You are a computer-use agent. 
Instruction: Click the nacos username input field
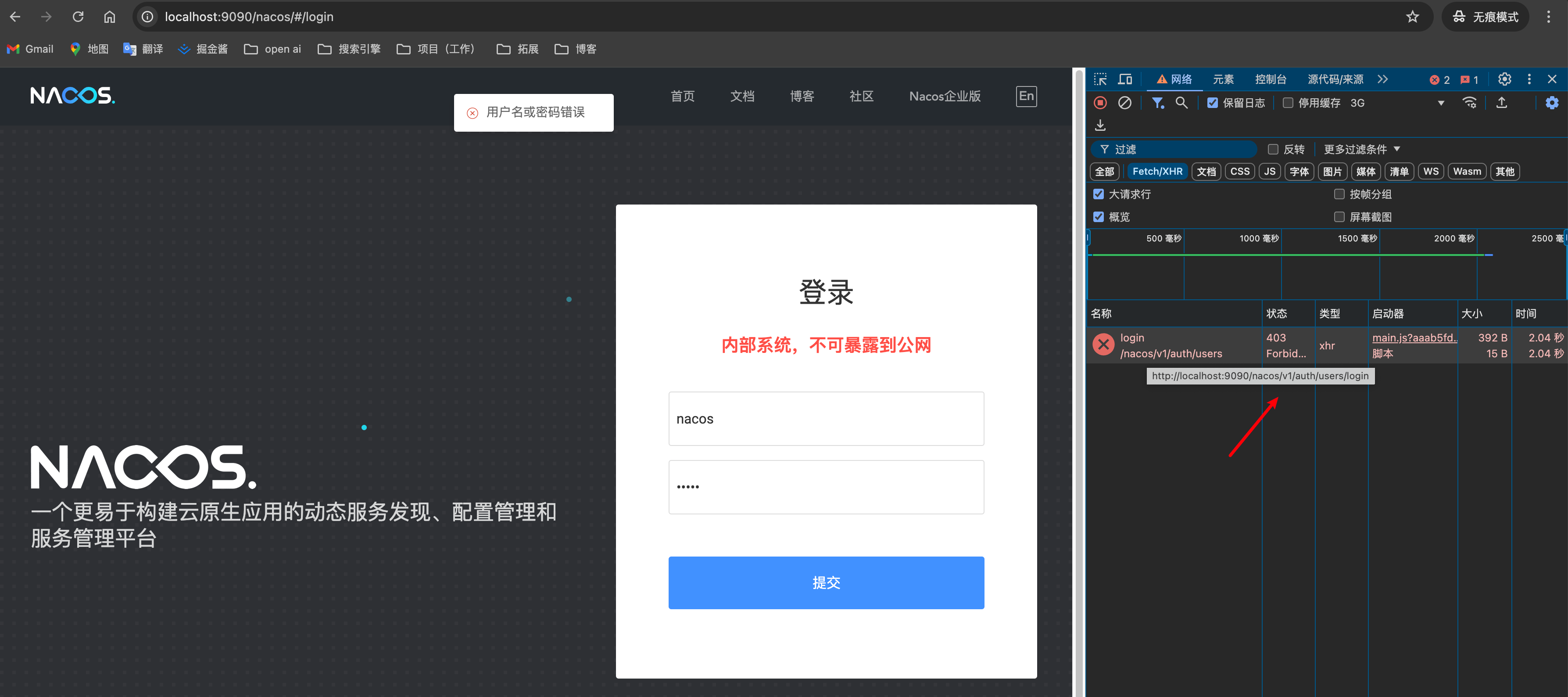point(825,418)
